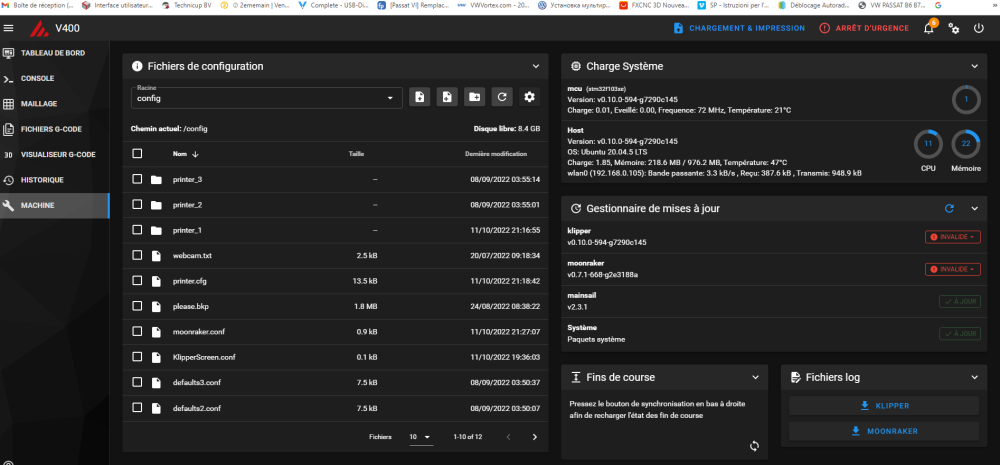The height and width of the screenshot is (465, 1000).
Task: Open Gmail bookmark Boîte de réception
Action: [38, 5]
